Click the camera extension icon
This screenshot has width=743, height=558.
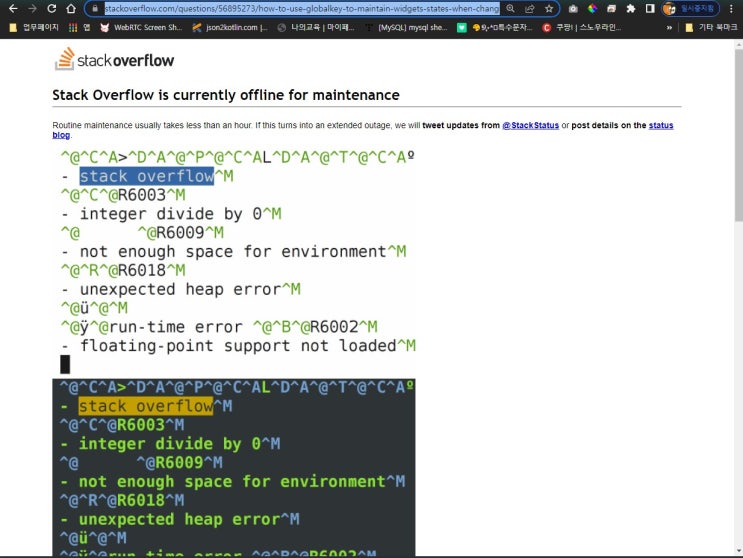coord(574,8)
